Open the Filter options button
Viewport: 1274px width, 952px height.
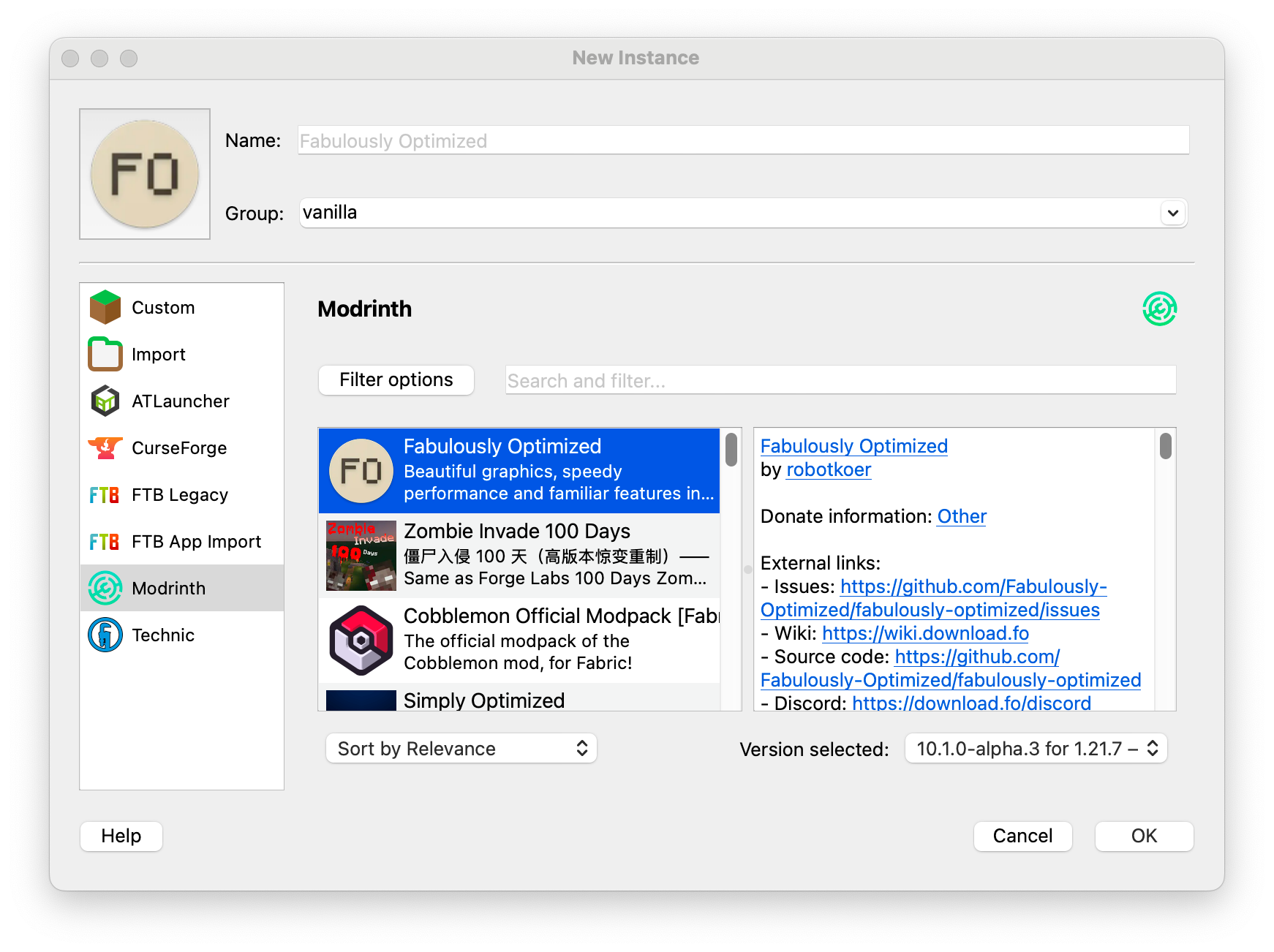pyautogui.click(x=396, y=380)
